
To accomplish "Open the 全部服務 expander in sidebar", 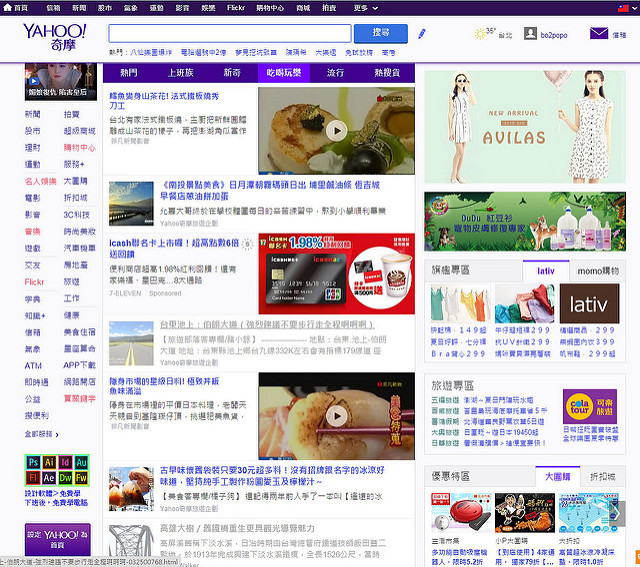I will click(39, 434).
